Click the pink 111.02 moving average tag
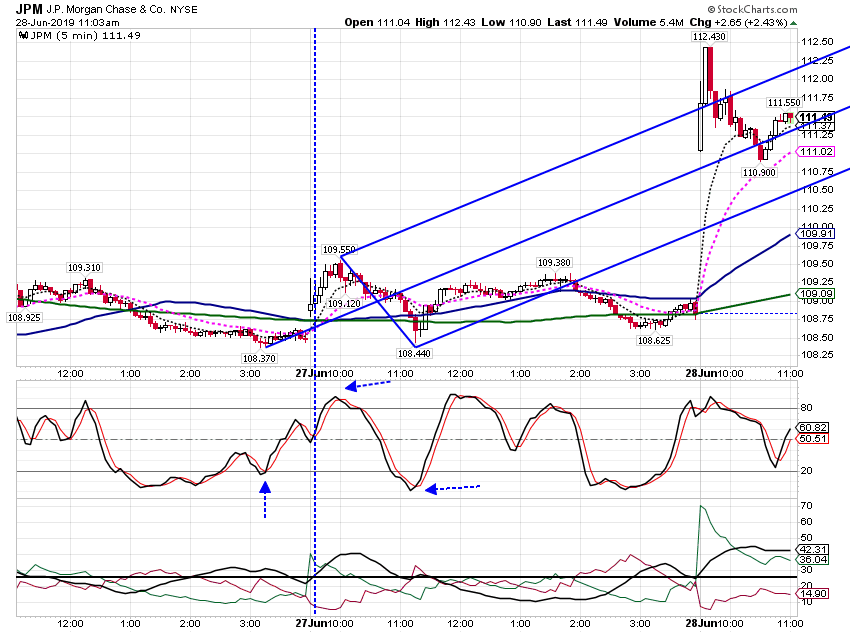The height and width of the screenshot is (633, 850). (816, 151)
